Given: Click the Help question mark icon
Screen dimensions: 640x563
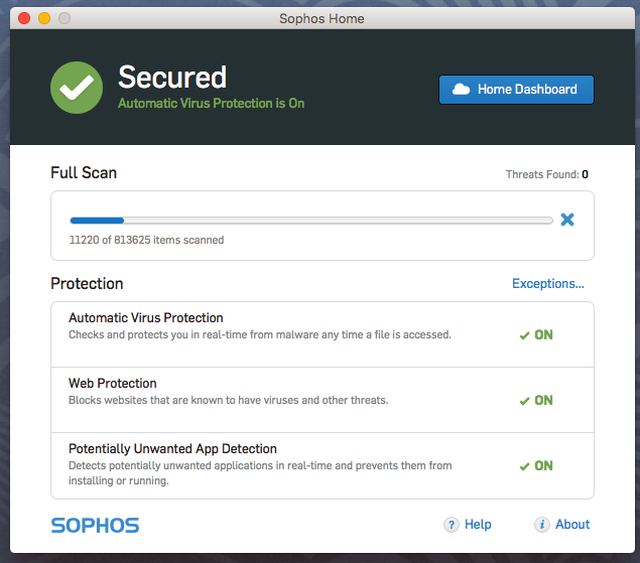Looking at the screenshot, I should 451,525.
